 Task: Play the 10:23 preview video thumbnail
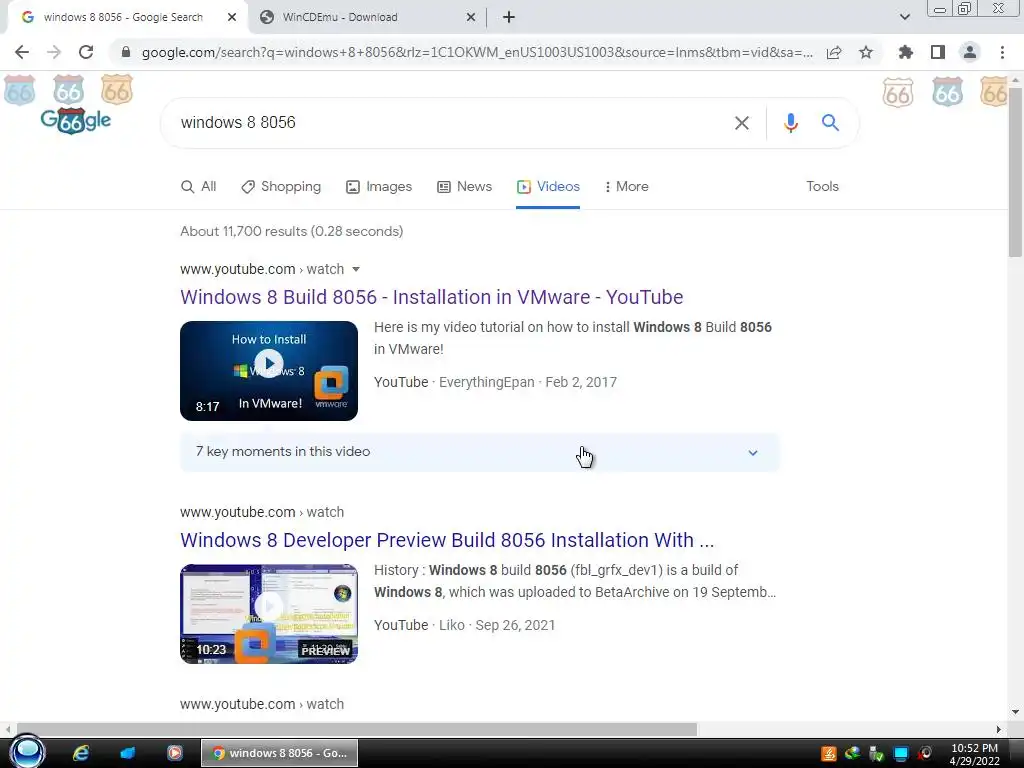point(269,614)
